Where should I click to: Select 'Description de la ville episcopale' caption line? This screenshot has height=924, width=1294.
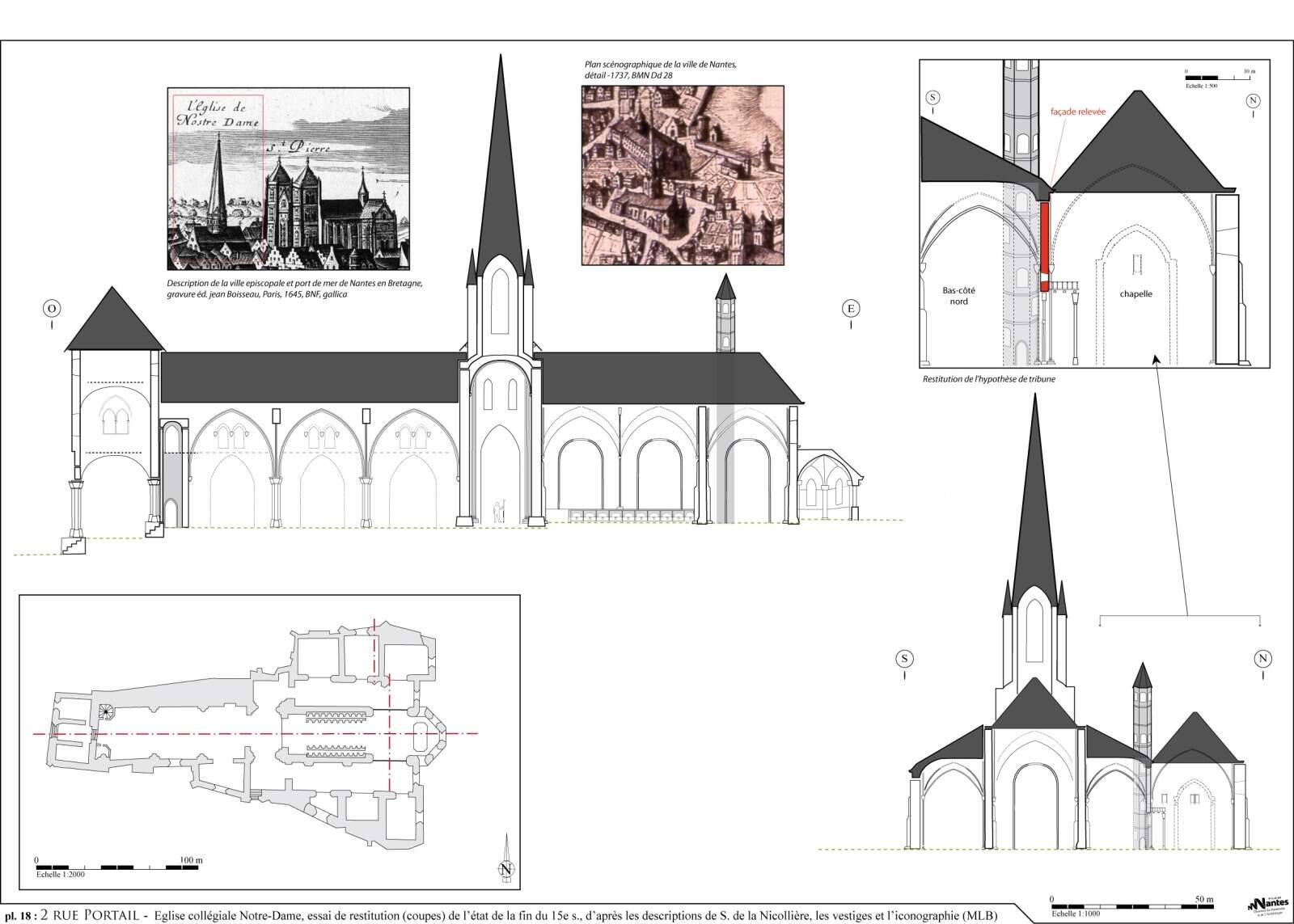click(x=294, y=284)
